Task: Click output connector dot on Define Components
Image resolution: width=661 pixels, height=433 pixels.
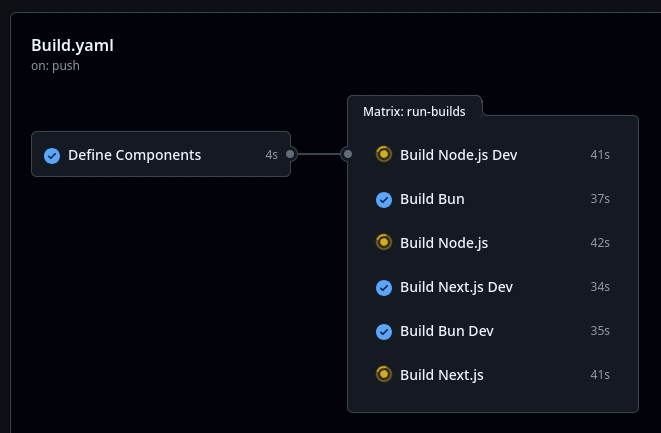Action: pos(290,154)
